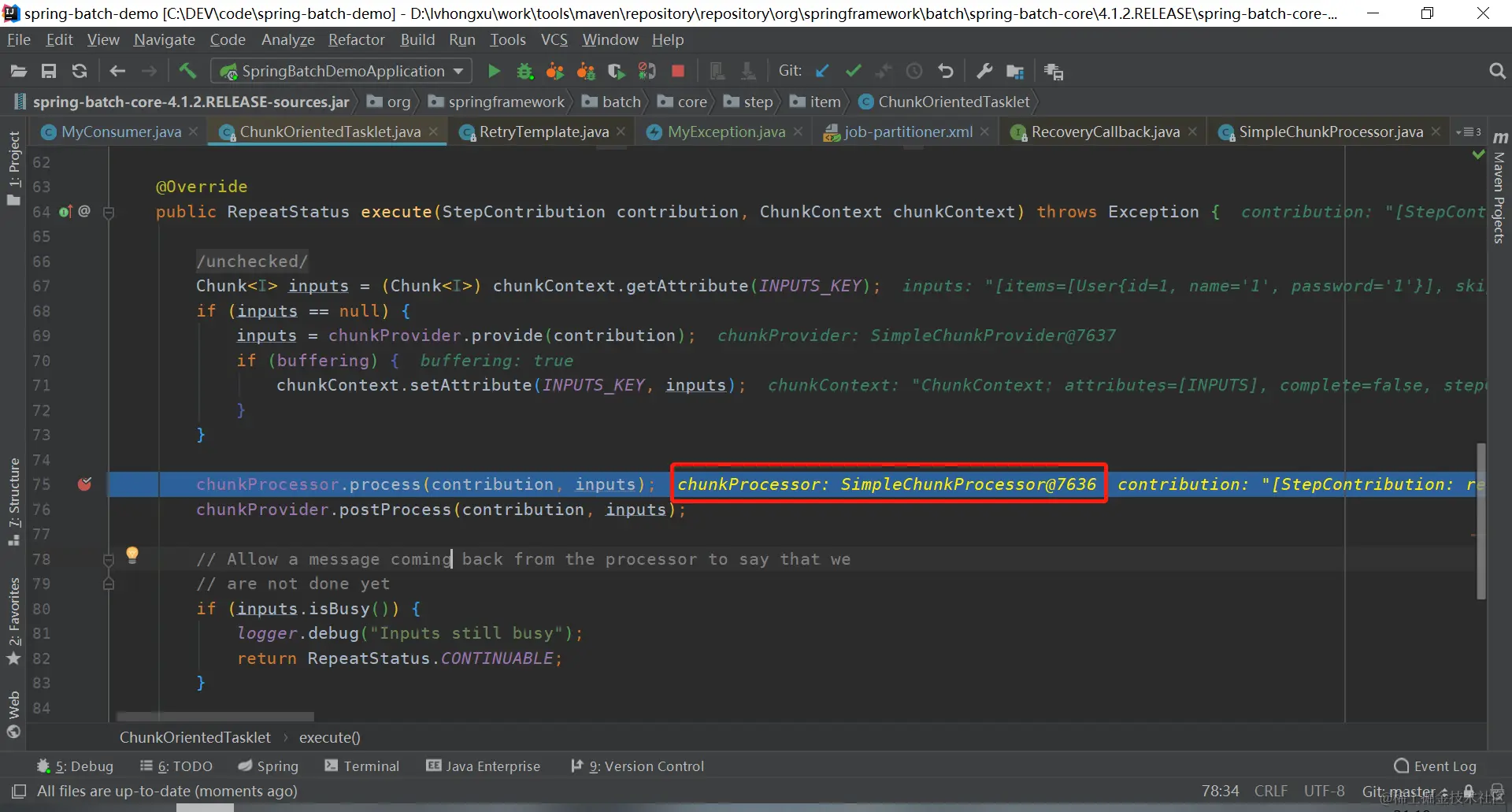Start debugging with the green bug icon
The width and height of the screenshot is (1512, 812).
[x=524, y=72]
